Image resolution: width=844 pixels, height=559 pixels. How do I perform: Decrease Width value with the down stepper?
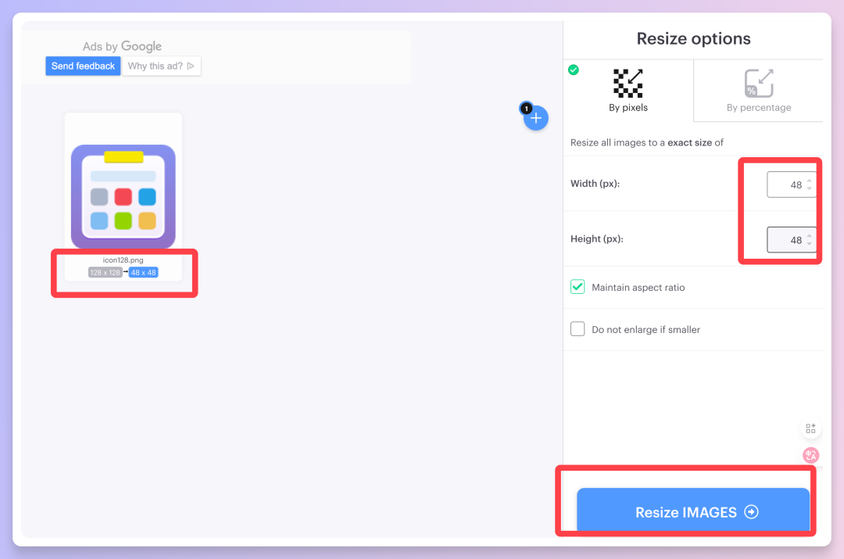(x=809, y=189)
